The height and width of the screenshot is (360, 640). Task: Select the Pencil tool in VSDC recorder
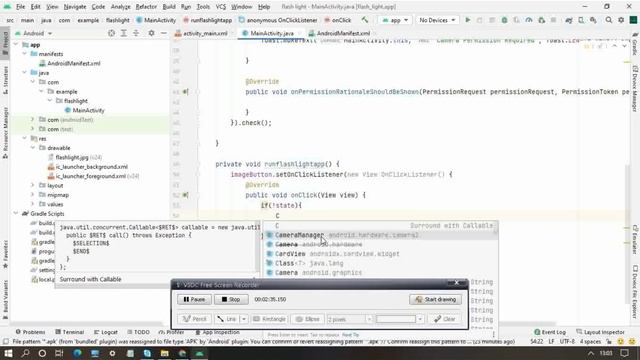(194, 319)
